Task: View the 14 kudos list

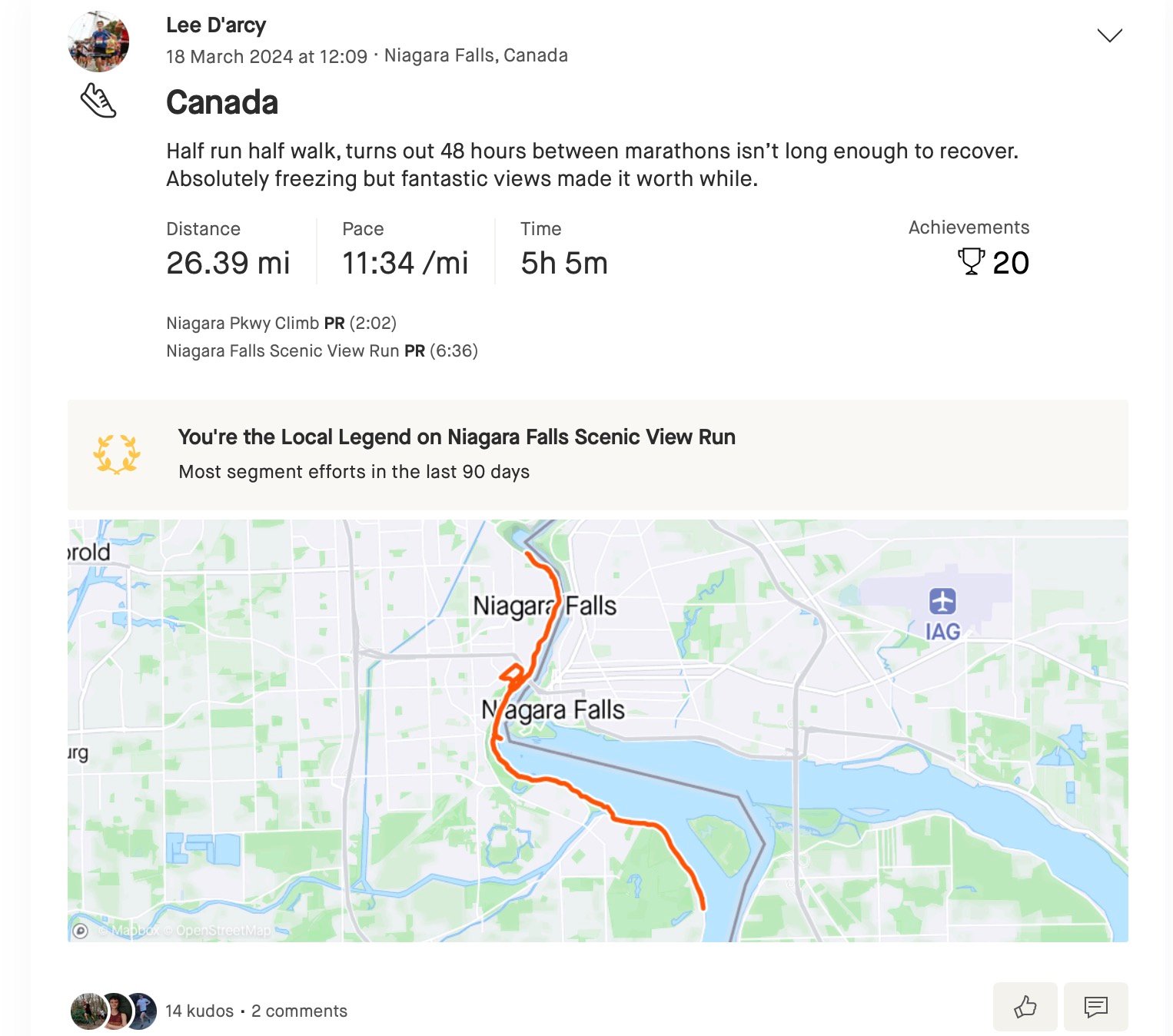Action: click(x=199, y=1011)
